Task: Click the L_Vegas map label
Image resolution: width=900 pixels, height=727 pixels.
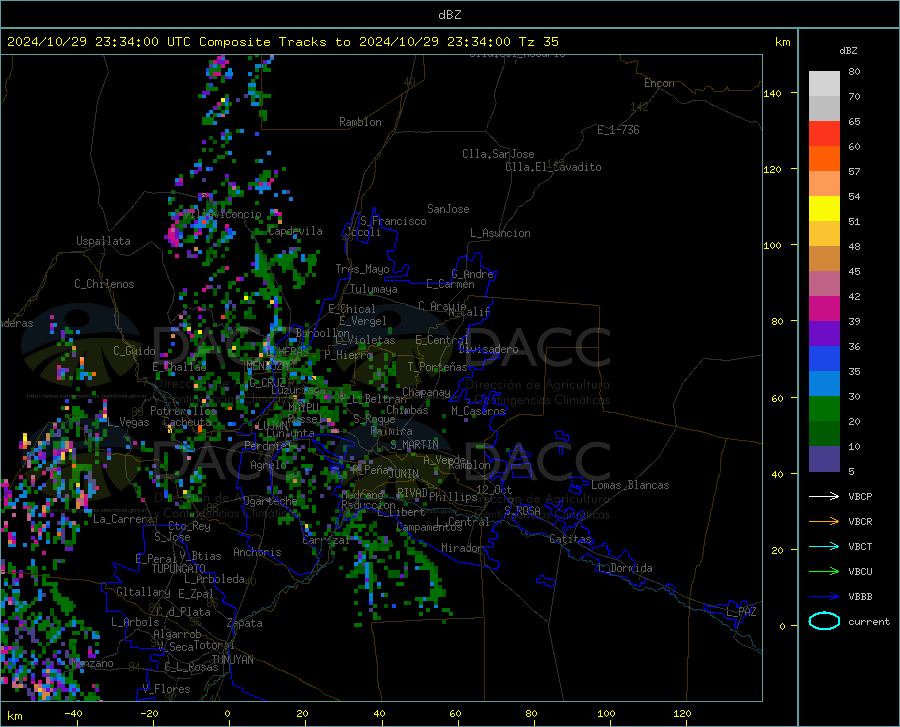Action: coord(128,422)
